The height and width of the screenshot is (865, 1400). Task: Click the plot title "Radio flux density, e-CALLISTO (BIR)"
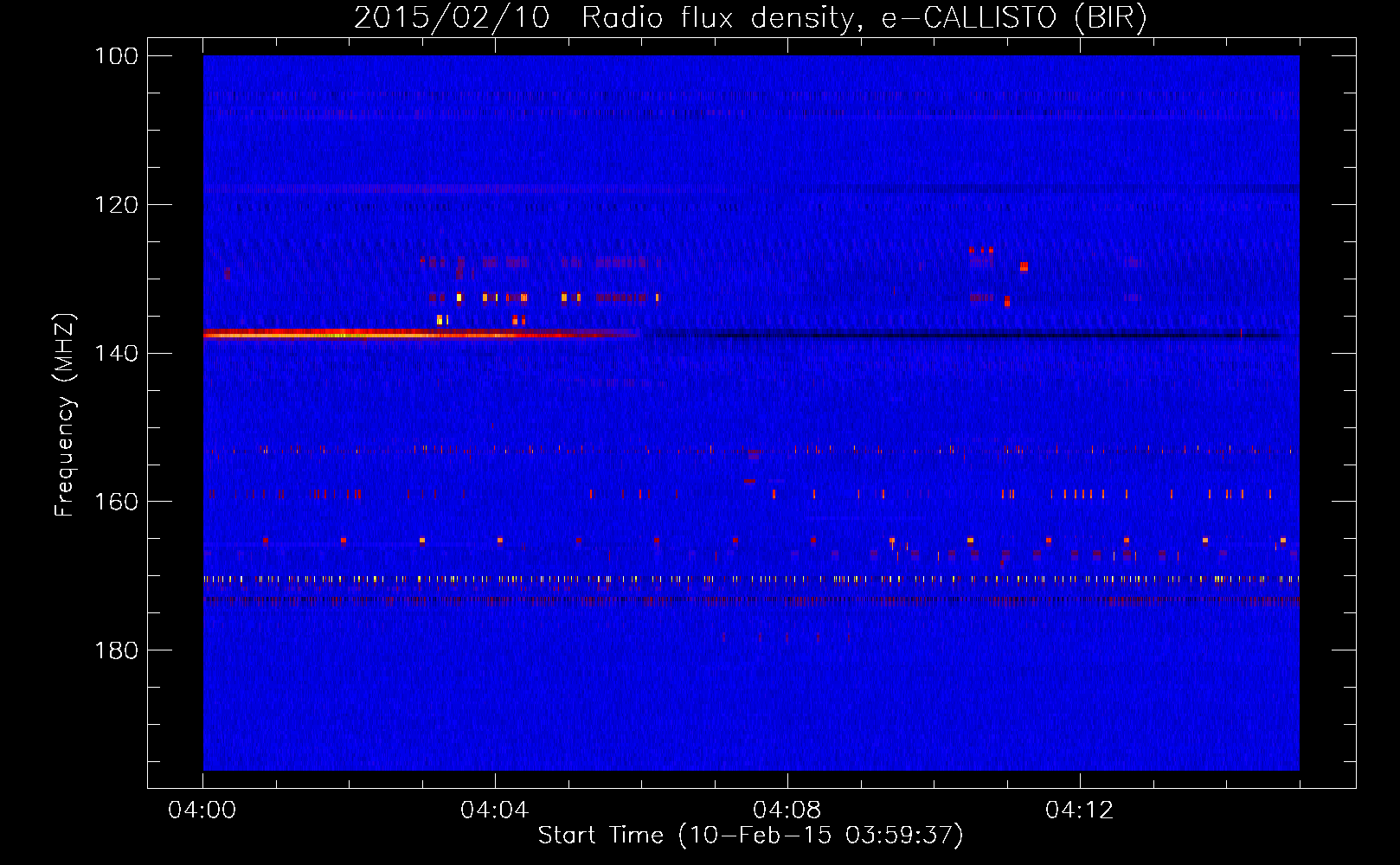click(x=864, y=18)
